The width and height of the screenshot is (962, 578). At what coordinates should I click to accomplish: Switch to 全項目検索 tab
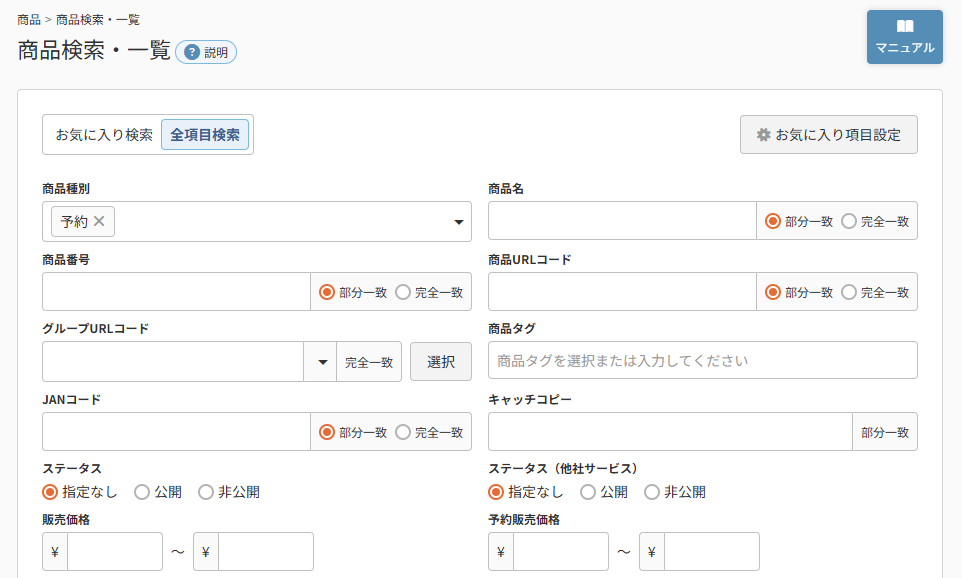click(x=205, y=134)
